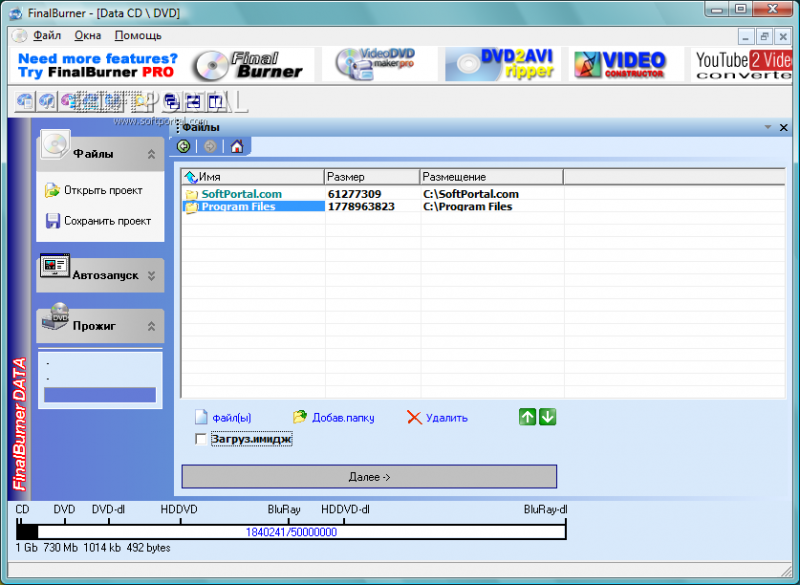Click size value 1778963823
This screenshot has width=800, height=585.
361,207
